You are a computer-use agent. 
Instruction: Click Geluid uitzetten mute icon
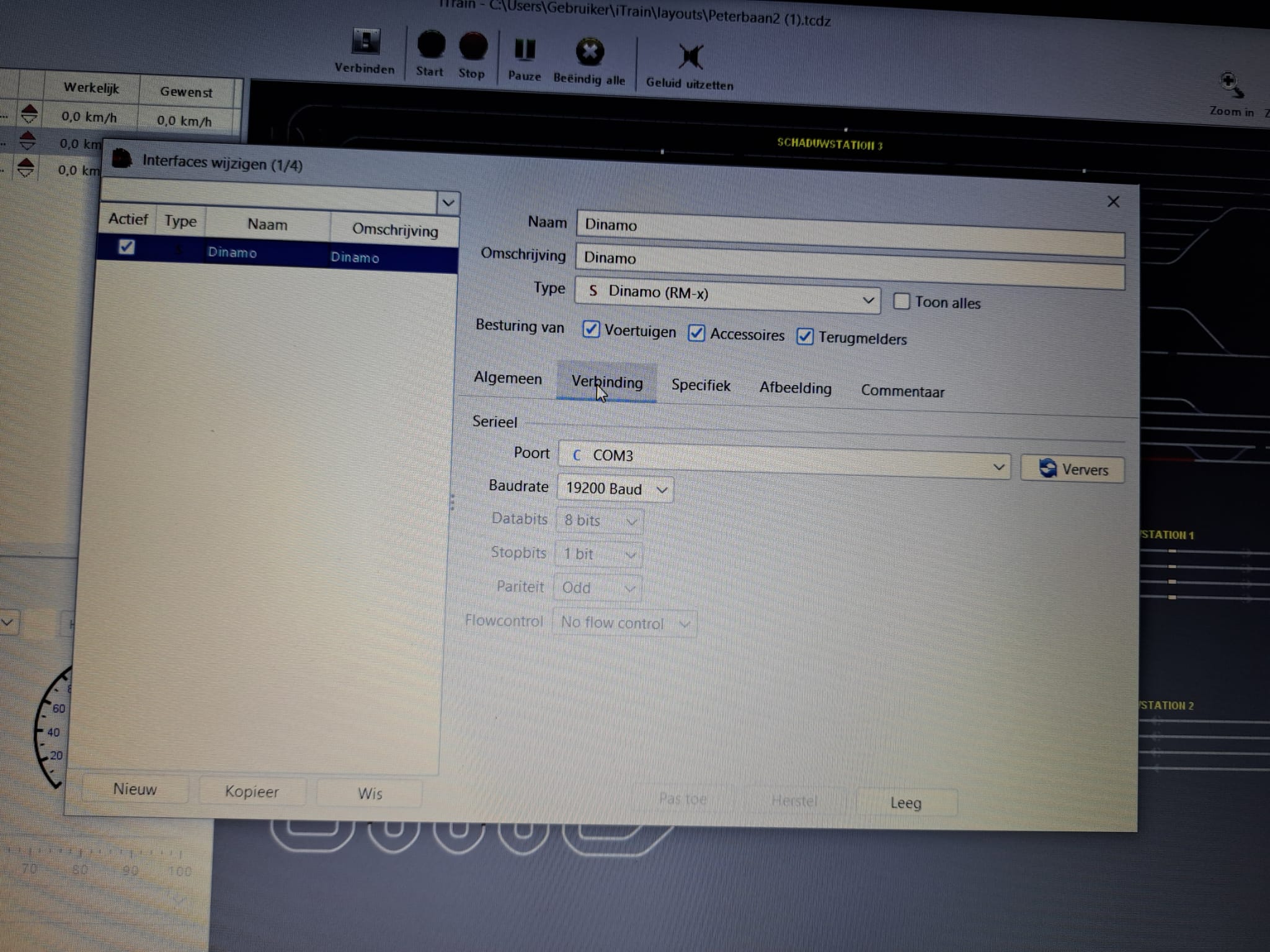tap(690, 56)
